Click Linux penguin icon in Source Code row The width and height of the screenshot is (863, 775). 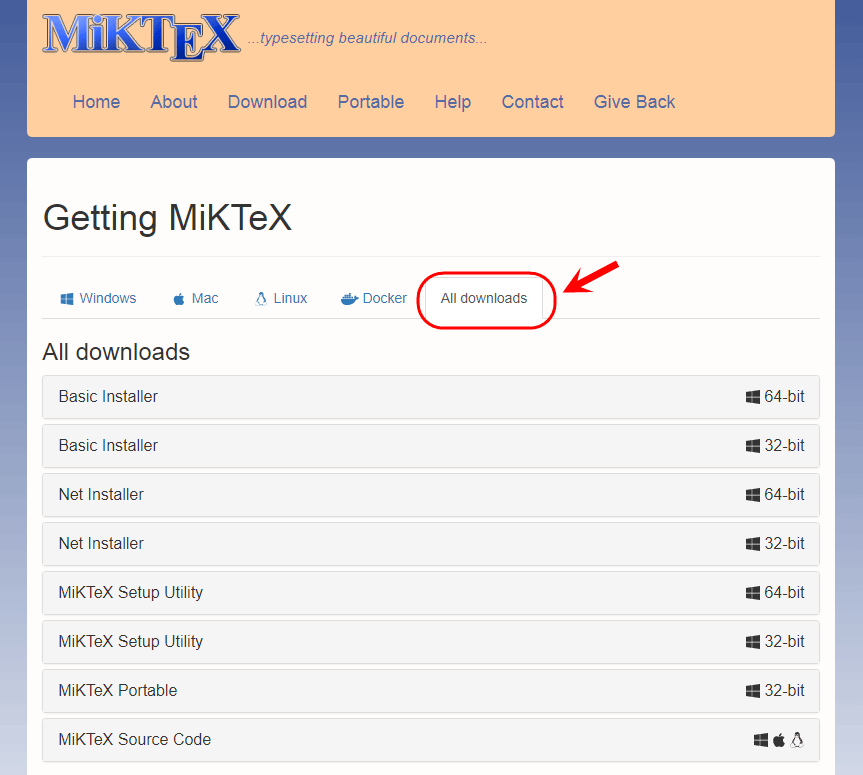coord(797,740)
